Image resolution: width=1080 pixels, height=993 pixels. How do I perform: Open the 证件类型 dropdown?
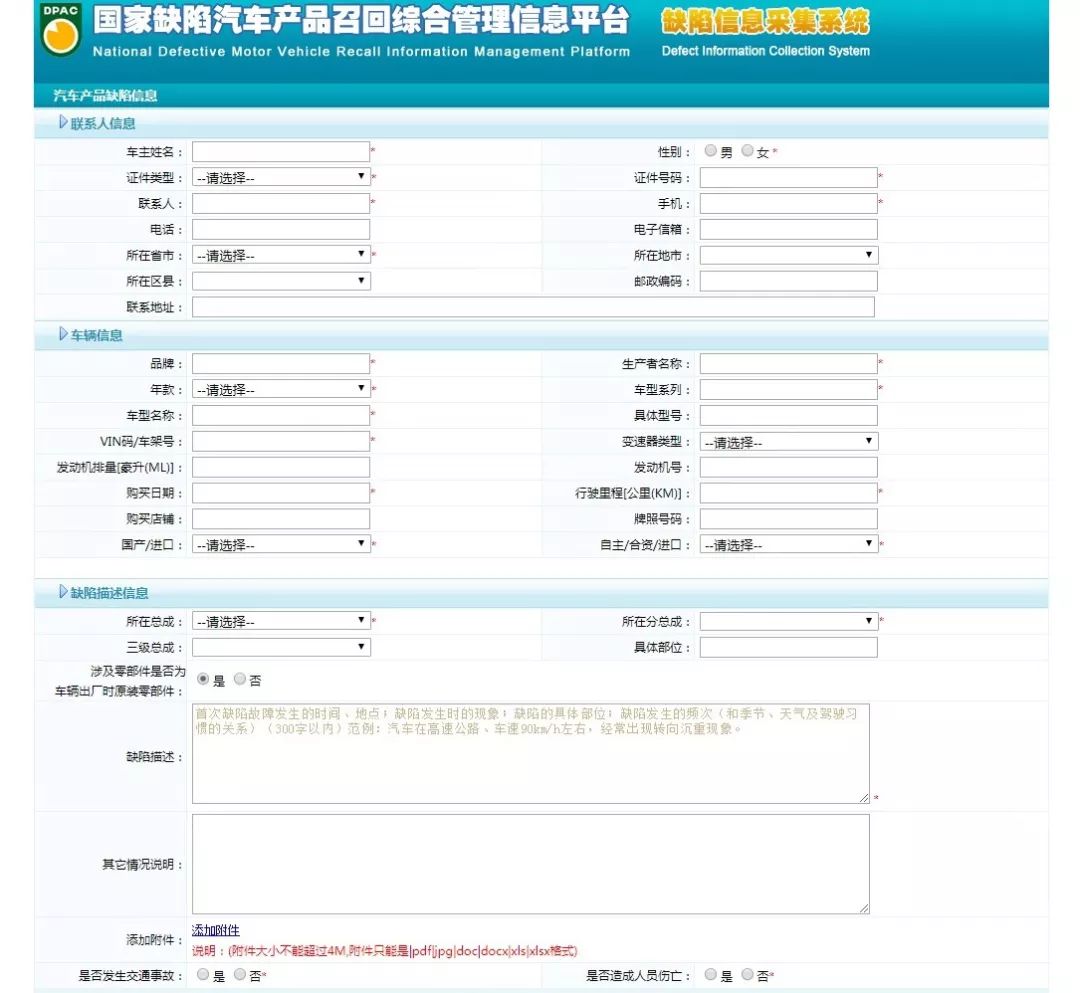click(x=281, y=178)
